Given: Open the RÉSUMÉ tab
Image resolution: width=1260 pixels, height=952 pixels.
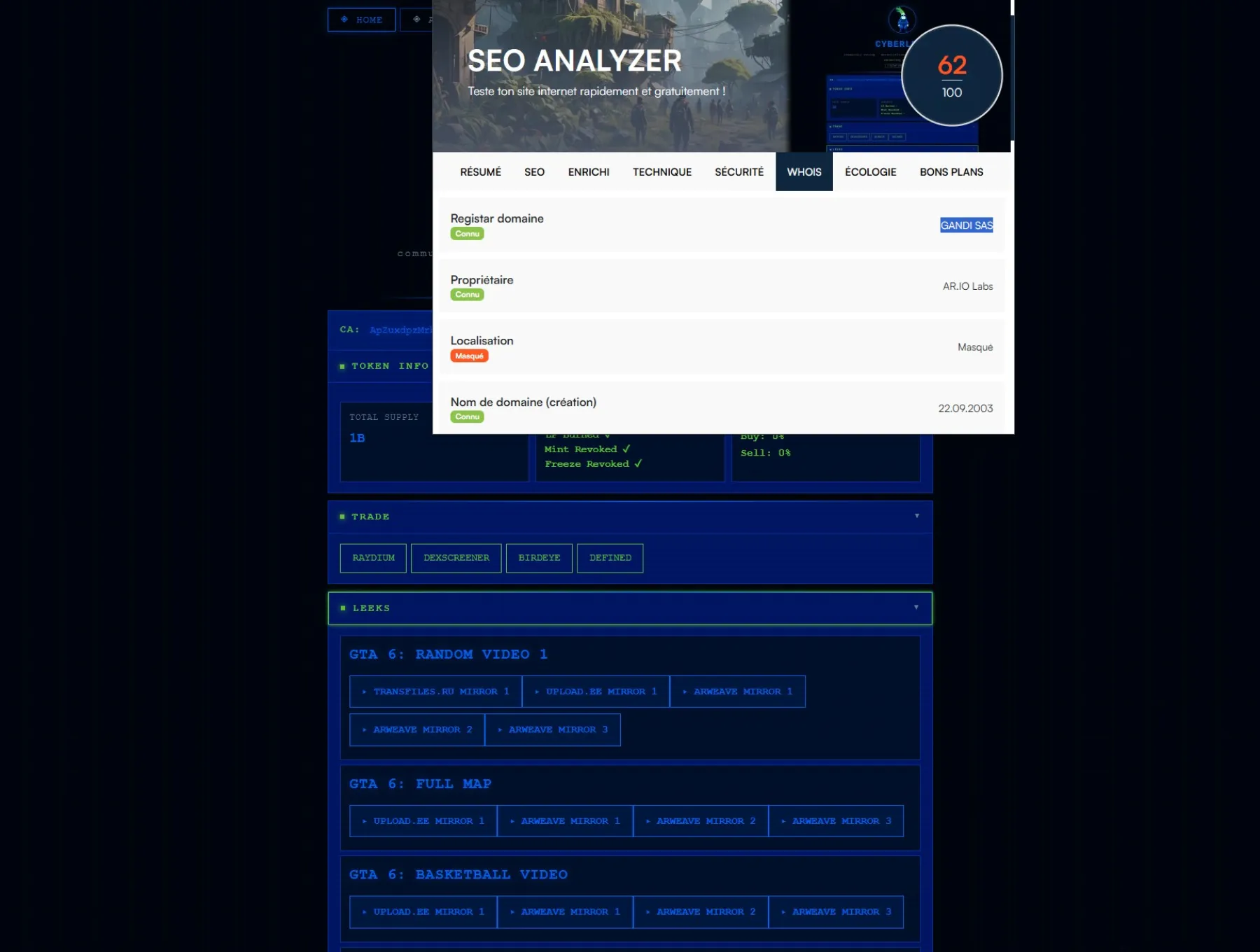Looking at the screenshot, I should [x=480, y=172].
